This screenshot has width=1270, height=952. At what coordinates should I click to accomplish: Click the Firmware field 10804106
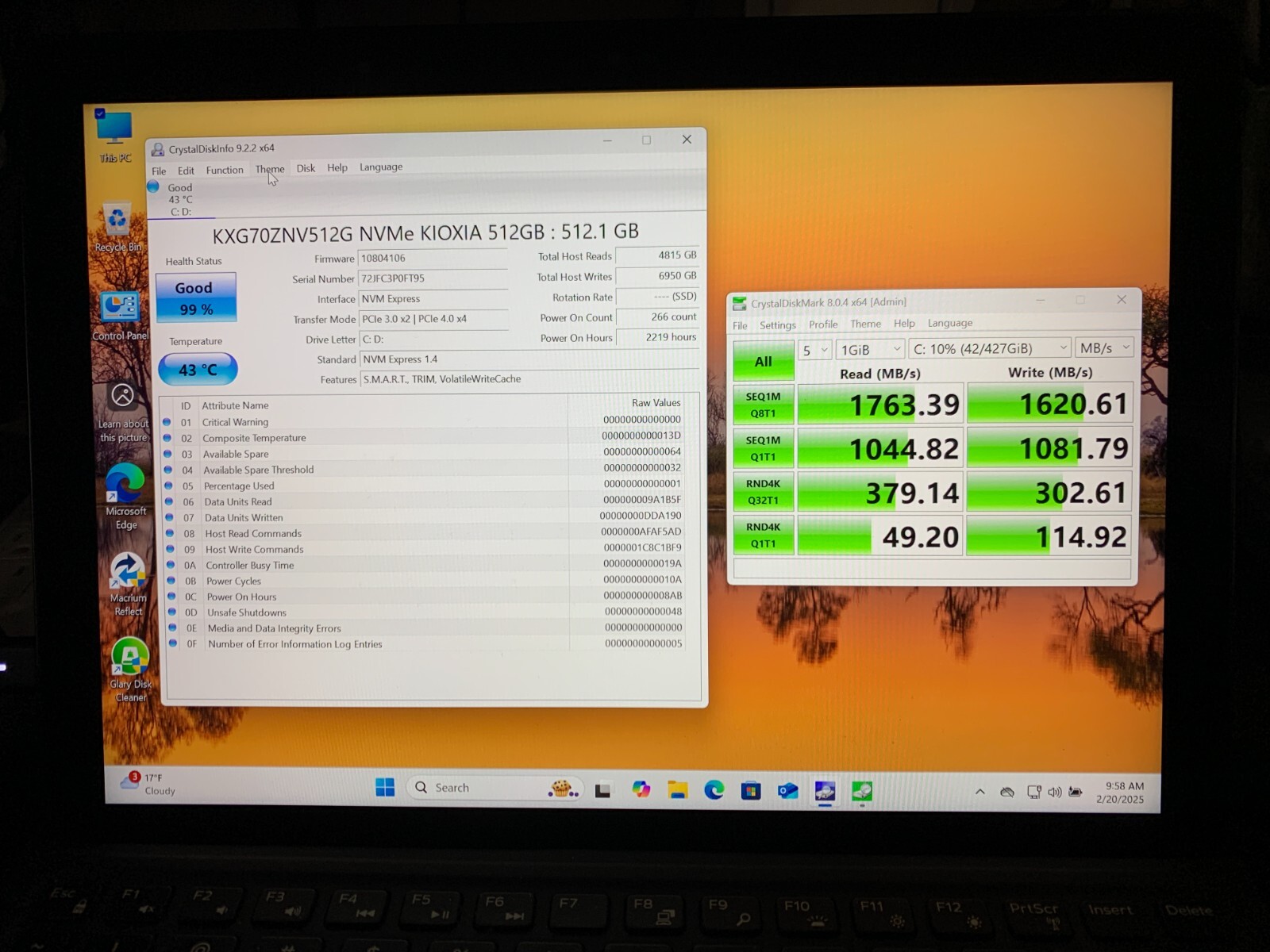pyautogui.click(x=433, y=259)
